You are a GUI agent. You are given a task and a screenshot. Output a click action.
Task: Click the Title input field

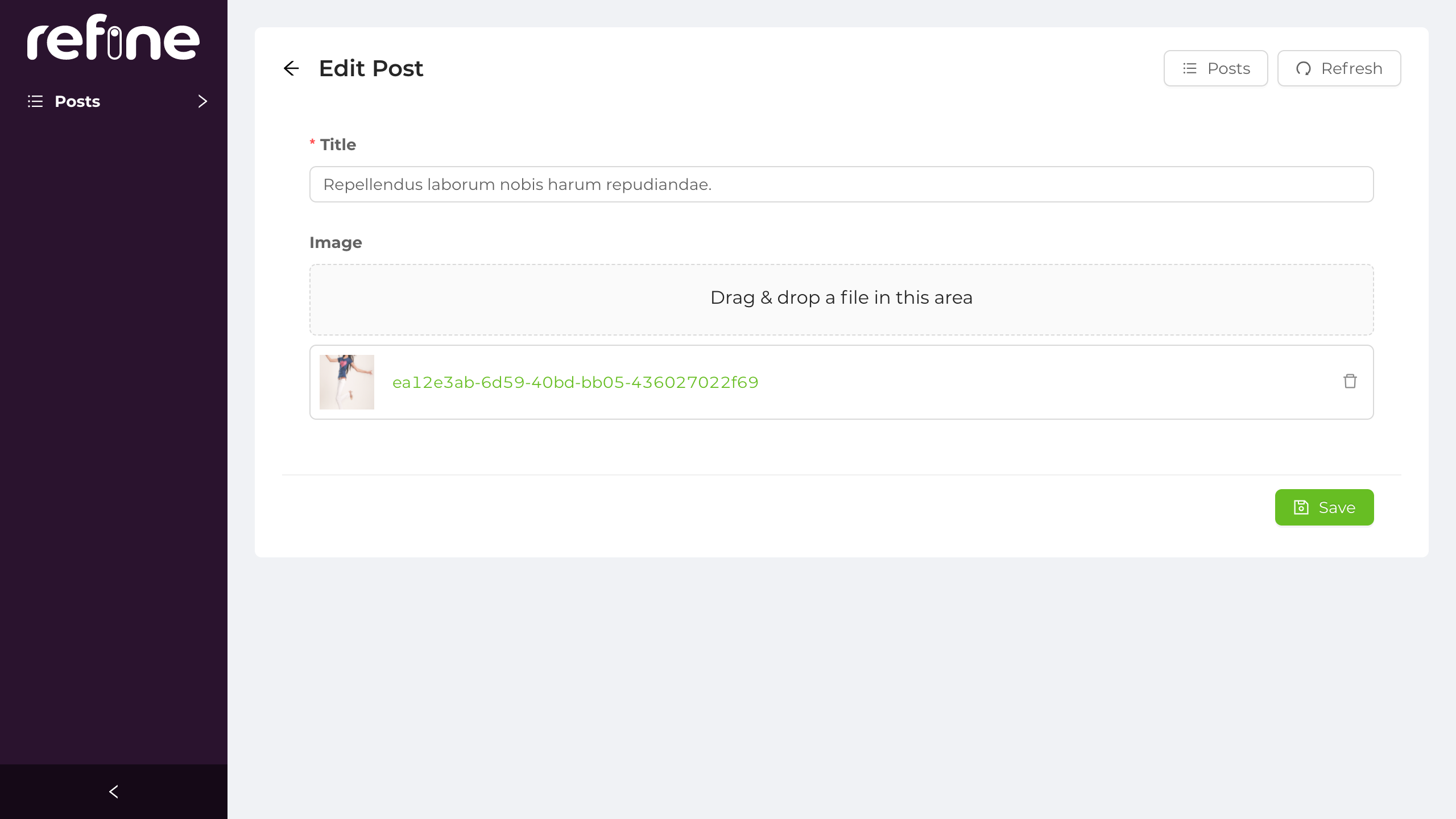(x=841, y=184)
